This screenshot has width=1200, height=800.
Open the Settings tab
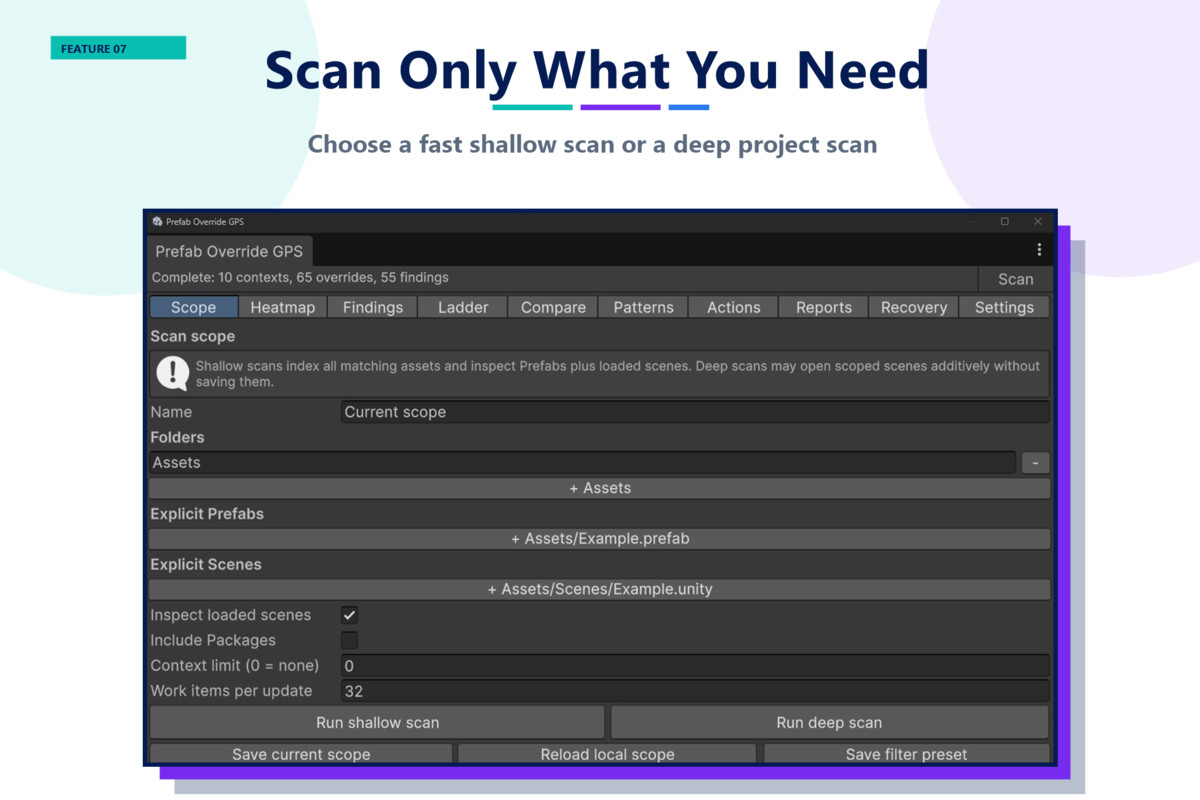point(1004,307)
